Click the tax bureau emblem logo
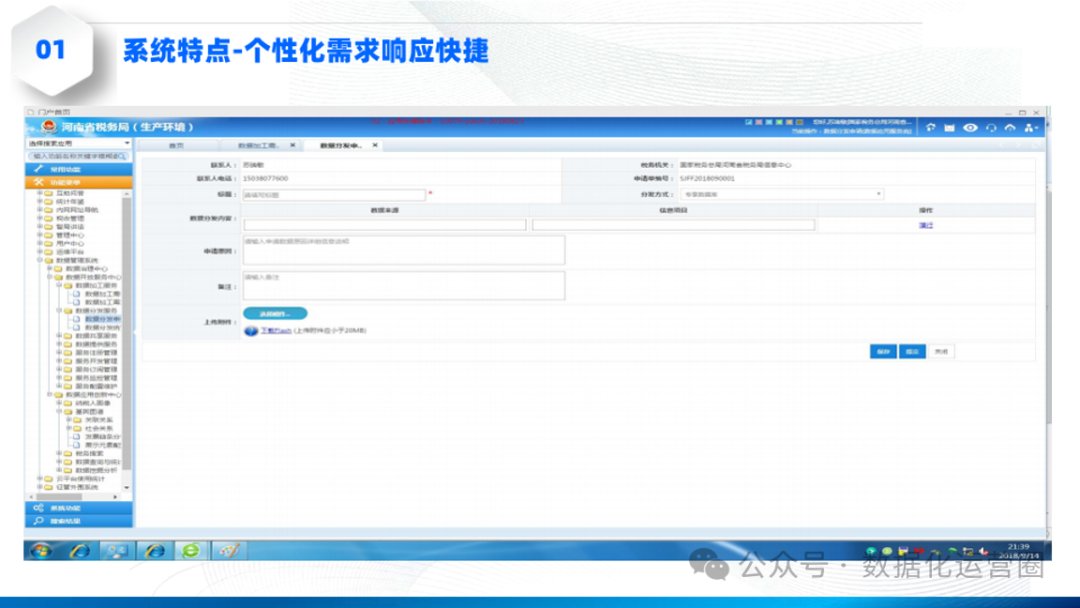This screenshot has width=1080, height=608. [48, 127]
